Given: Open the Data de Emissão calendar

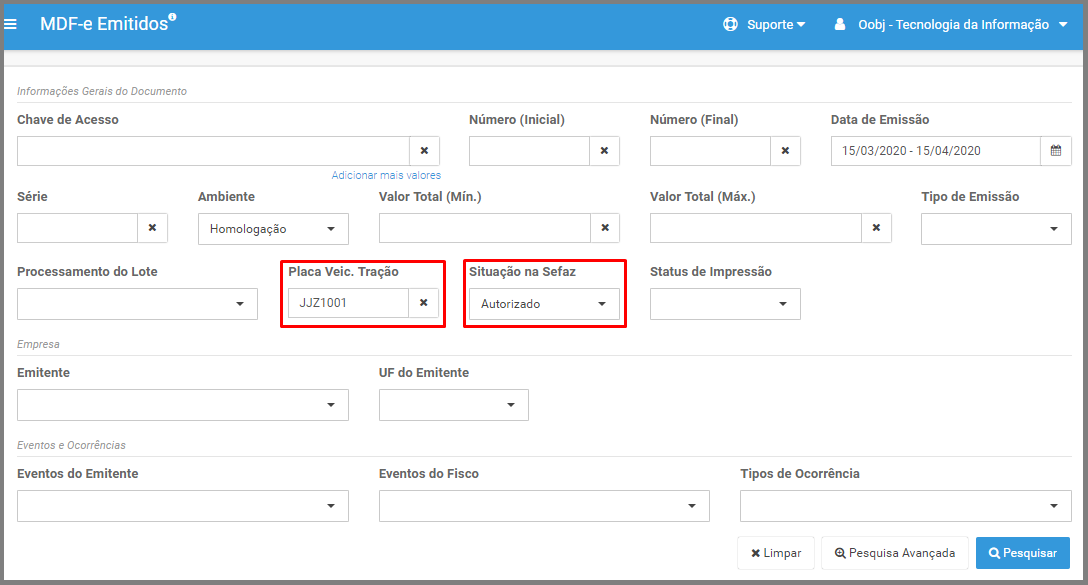Looking at the screenshot, I should 1056,151.
